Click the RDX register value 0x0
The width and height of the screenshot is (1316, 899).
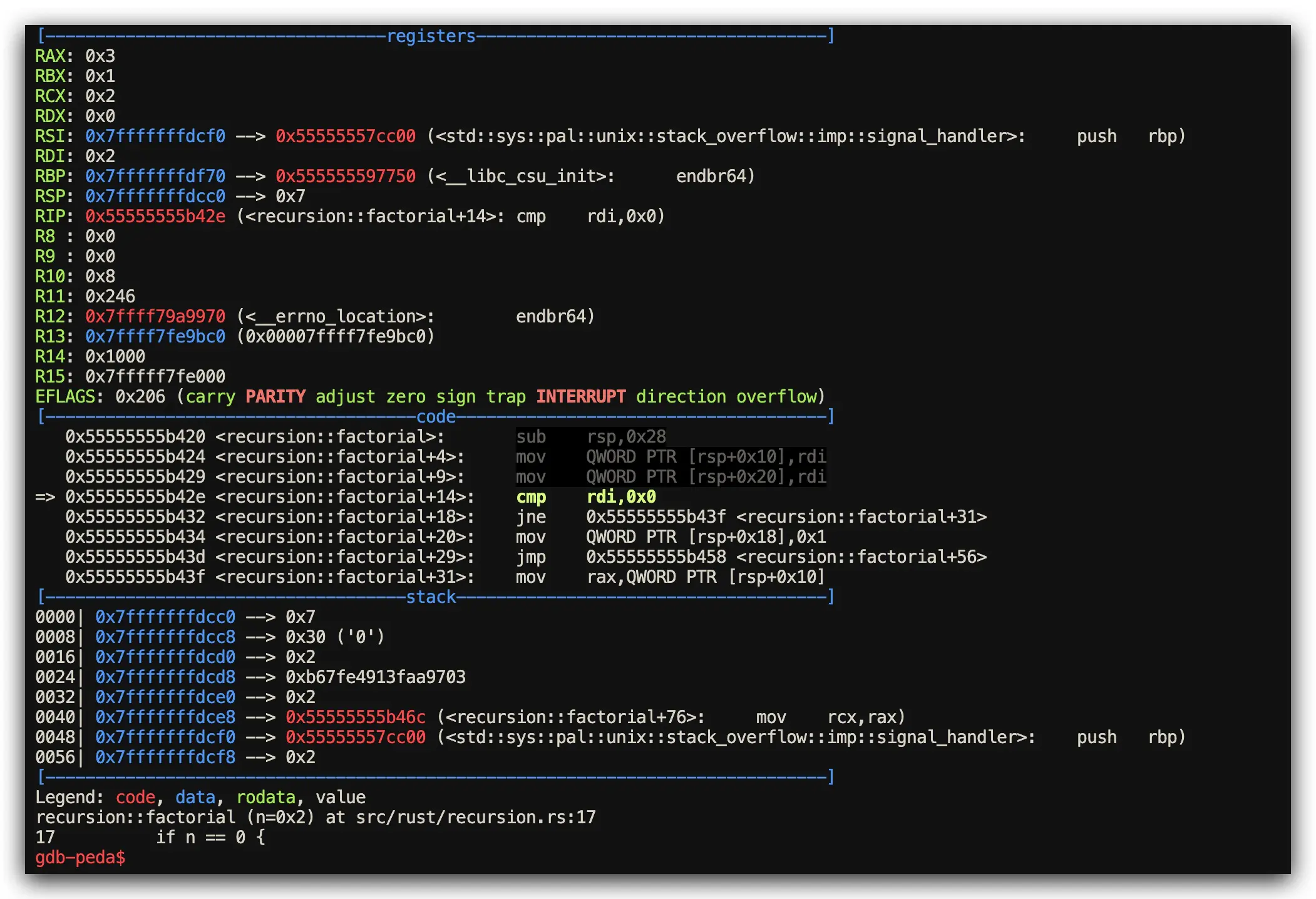click(x=100, y=116)
